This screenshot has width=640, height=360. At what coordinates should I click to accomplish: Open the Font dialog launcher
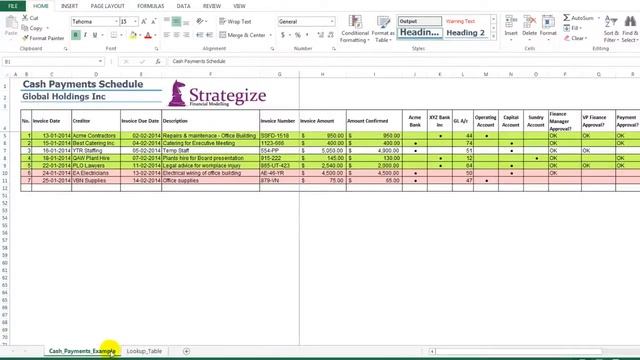tap(156, 49)
